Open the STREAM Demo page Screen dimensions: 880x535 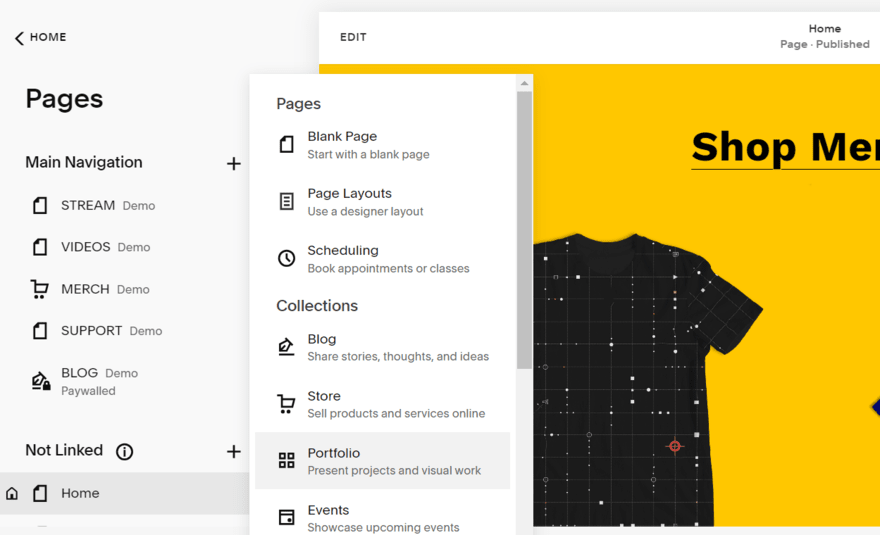click(125, 205)
